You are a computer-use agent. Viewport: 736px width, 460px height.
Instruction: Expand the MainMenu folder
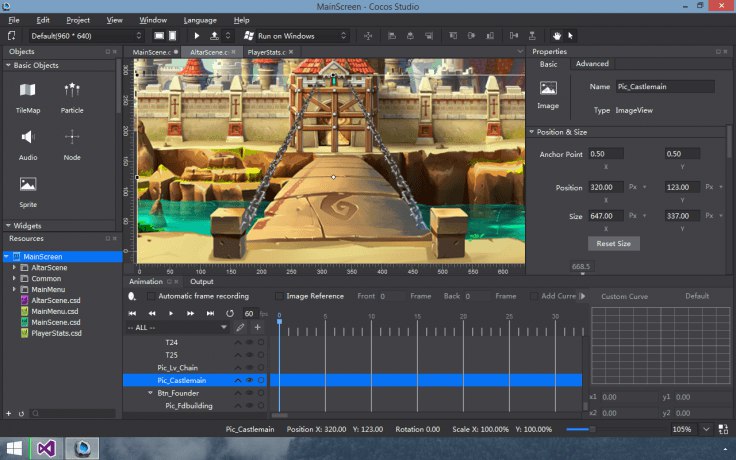tap(14, 289)
